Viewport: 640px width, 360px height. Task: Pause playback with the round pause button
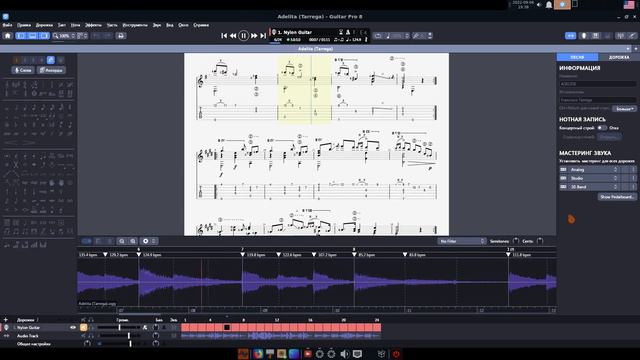pyautogui.click(x=243, y=36)
